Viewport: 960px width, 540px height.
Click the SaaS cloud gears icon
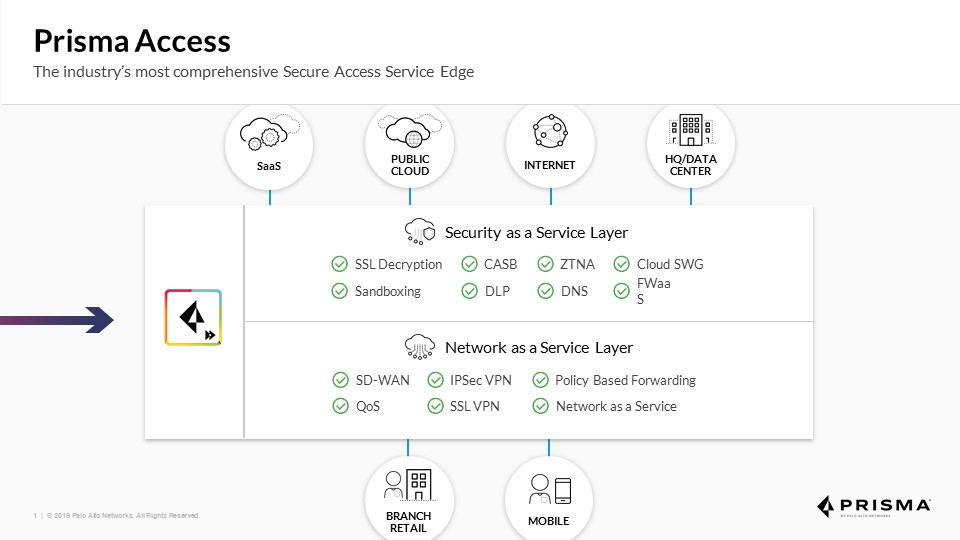click(x=269, y=132)
